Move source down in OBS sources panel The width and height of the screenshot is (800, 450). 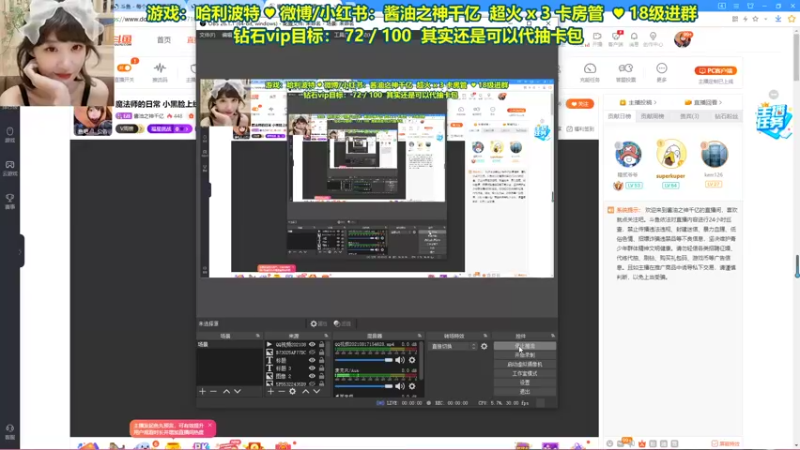point(317,391)
